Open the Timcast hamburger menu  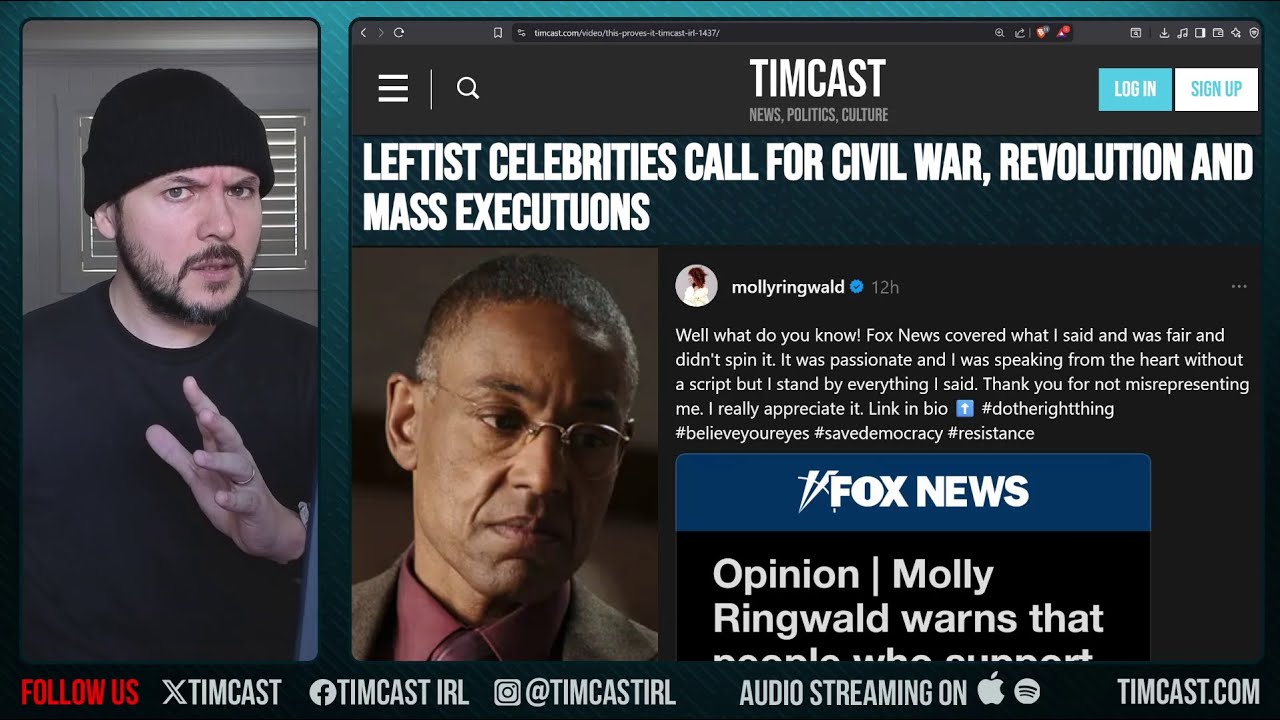(x=393, y=89)
